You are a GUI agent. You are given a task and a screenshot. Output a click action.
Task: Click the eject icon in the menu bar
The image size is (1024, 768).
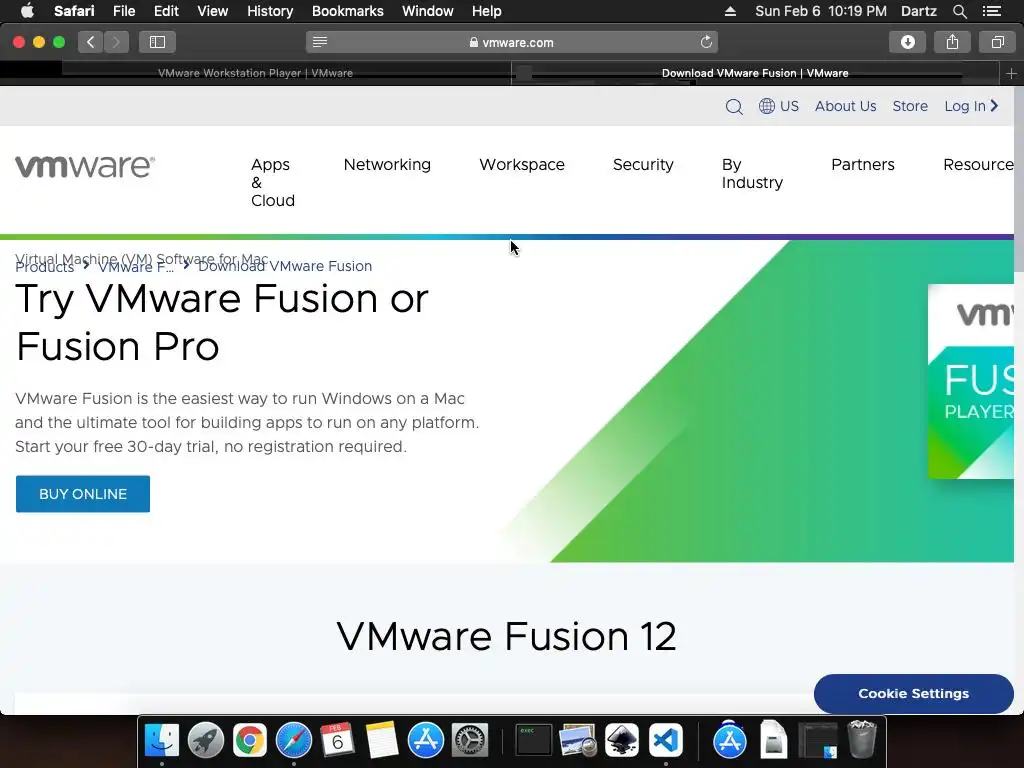(x=730, y=11)
